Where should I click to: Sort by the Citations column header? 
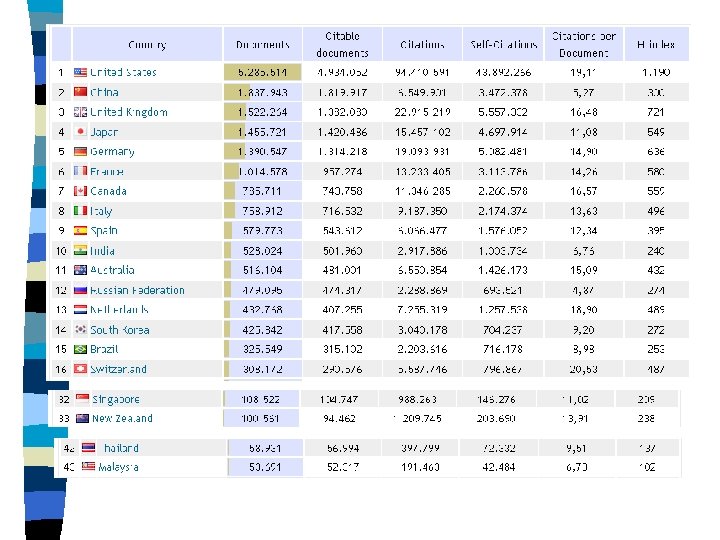point(423,45)
